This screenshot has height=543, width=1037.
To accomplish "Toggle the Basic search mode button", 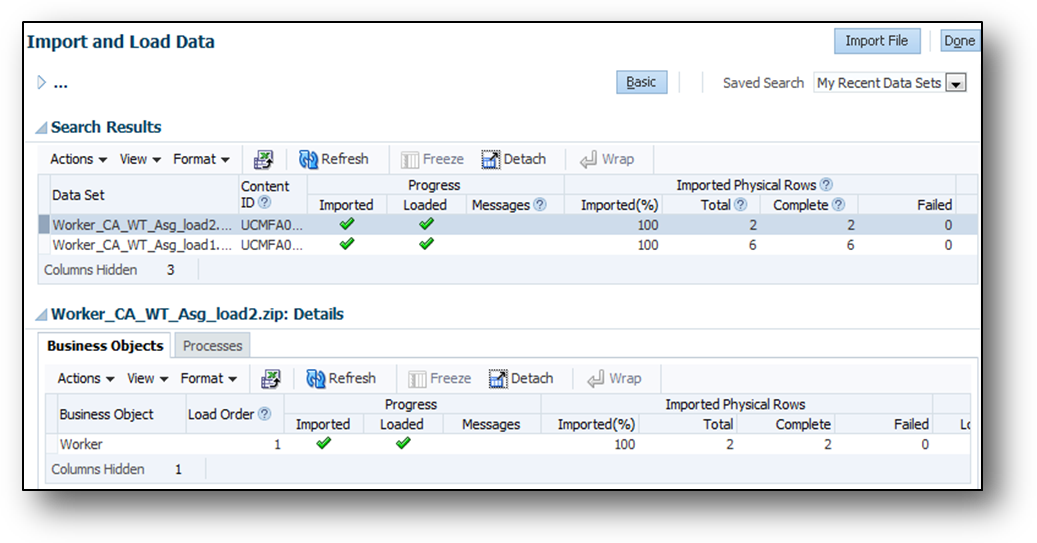I will click(641, 83).
